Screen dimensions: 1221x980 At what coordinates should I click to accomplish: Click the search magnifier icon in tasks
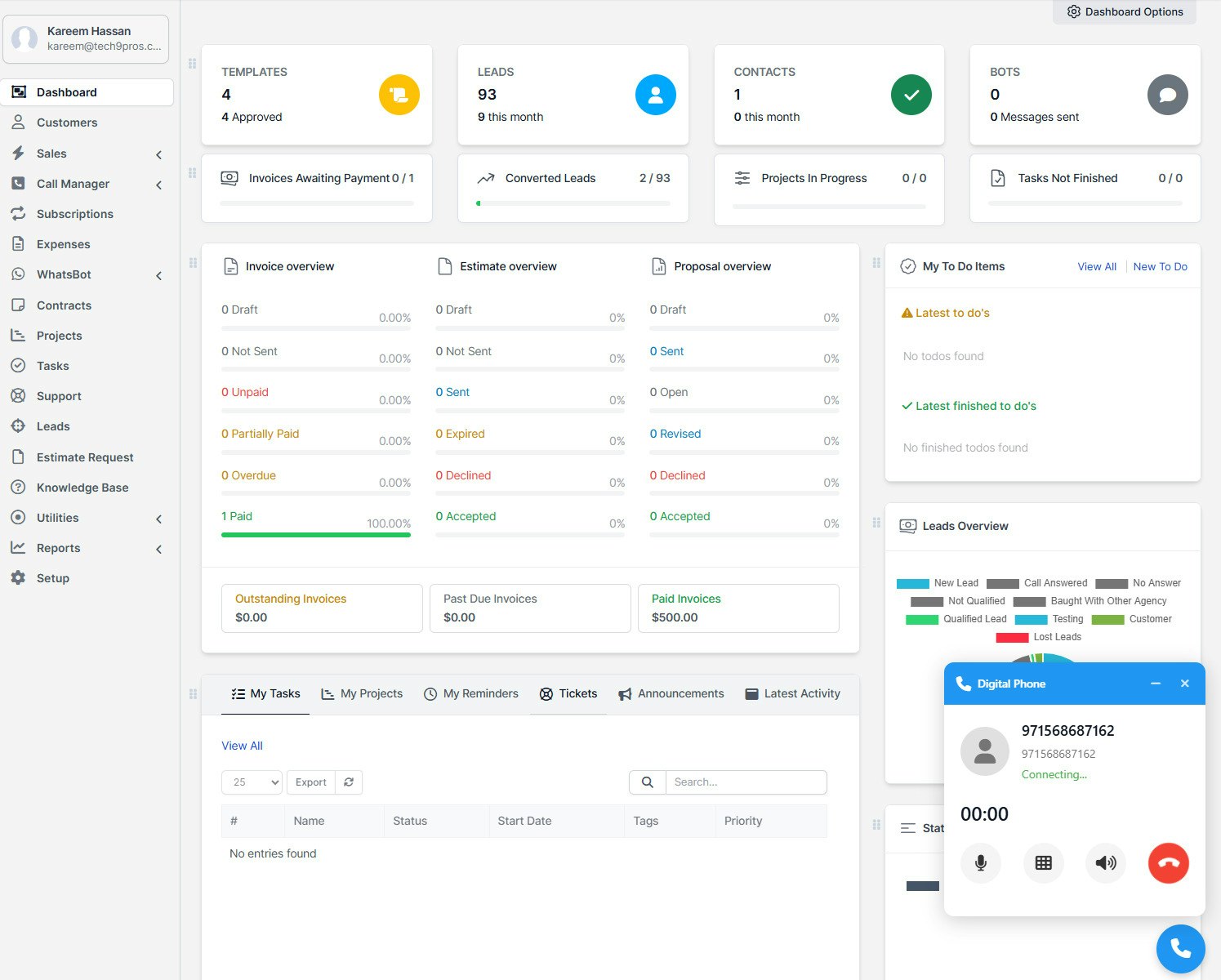coord(648,782)
